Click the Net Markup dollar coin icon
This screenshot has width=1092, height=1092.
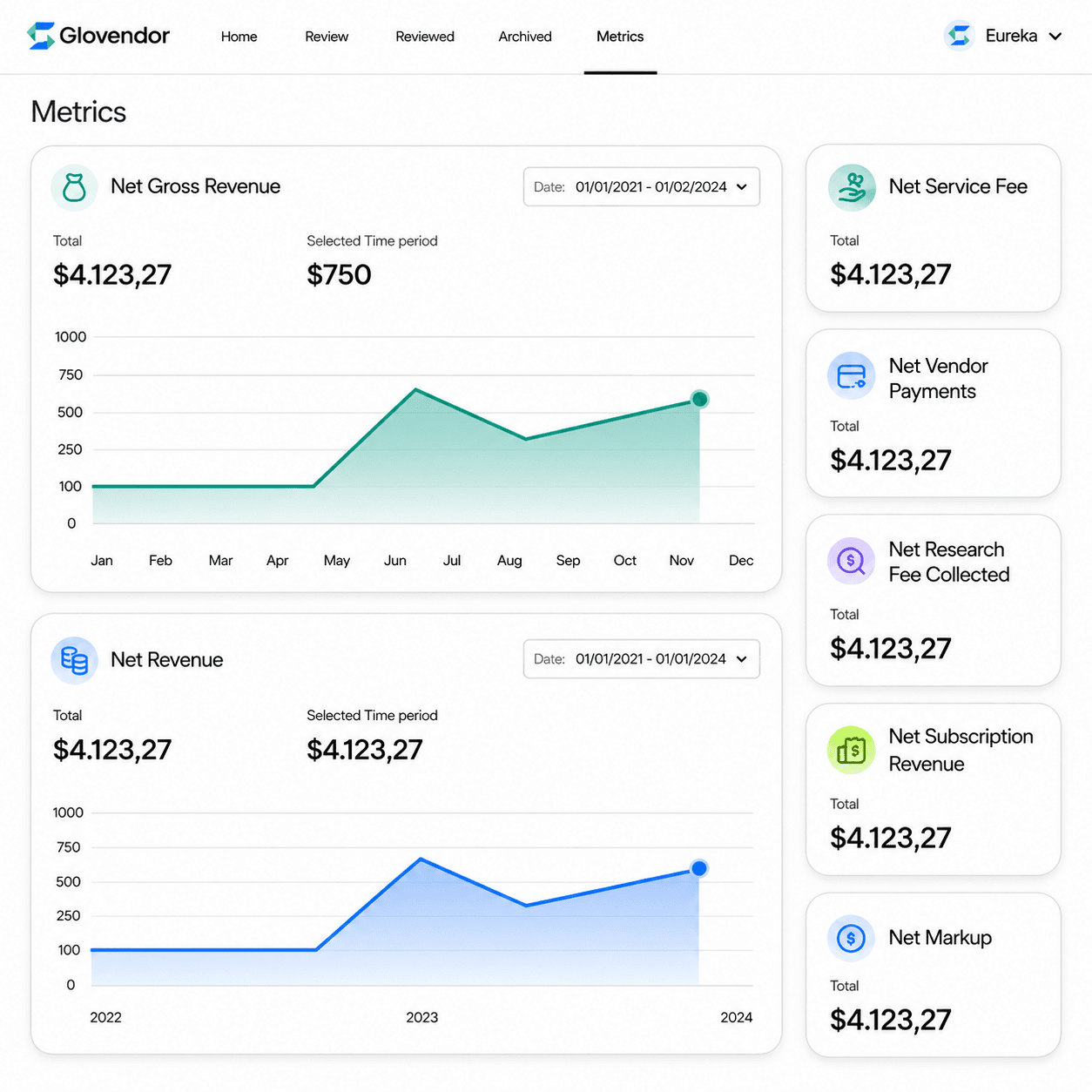[851, 938]
